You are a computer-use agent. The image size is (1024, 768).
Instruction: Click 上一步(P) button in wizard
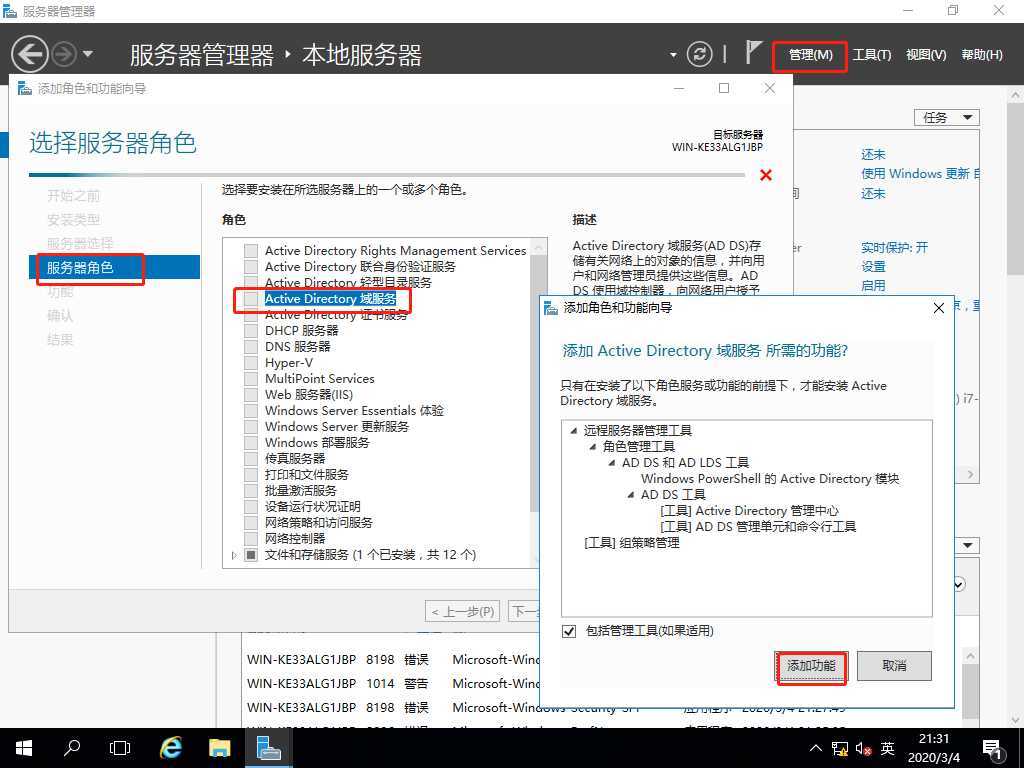pyautogui.click(x=462, y=612)
